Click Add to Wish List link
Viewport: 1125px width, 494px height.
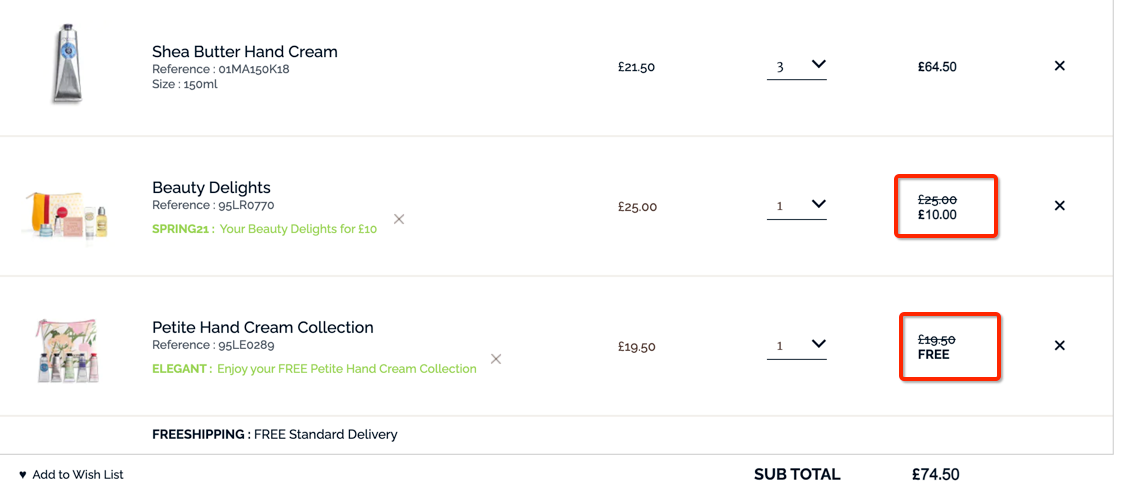pyautogui.click(x=78, y=475)
